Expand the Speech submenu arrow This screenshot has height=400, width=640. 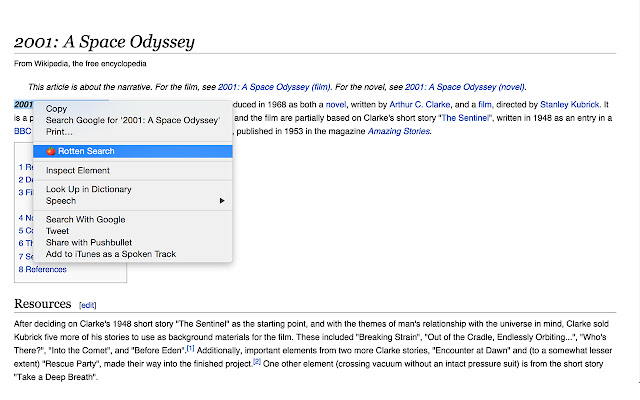pos(222,200)
